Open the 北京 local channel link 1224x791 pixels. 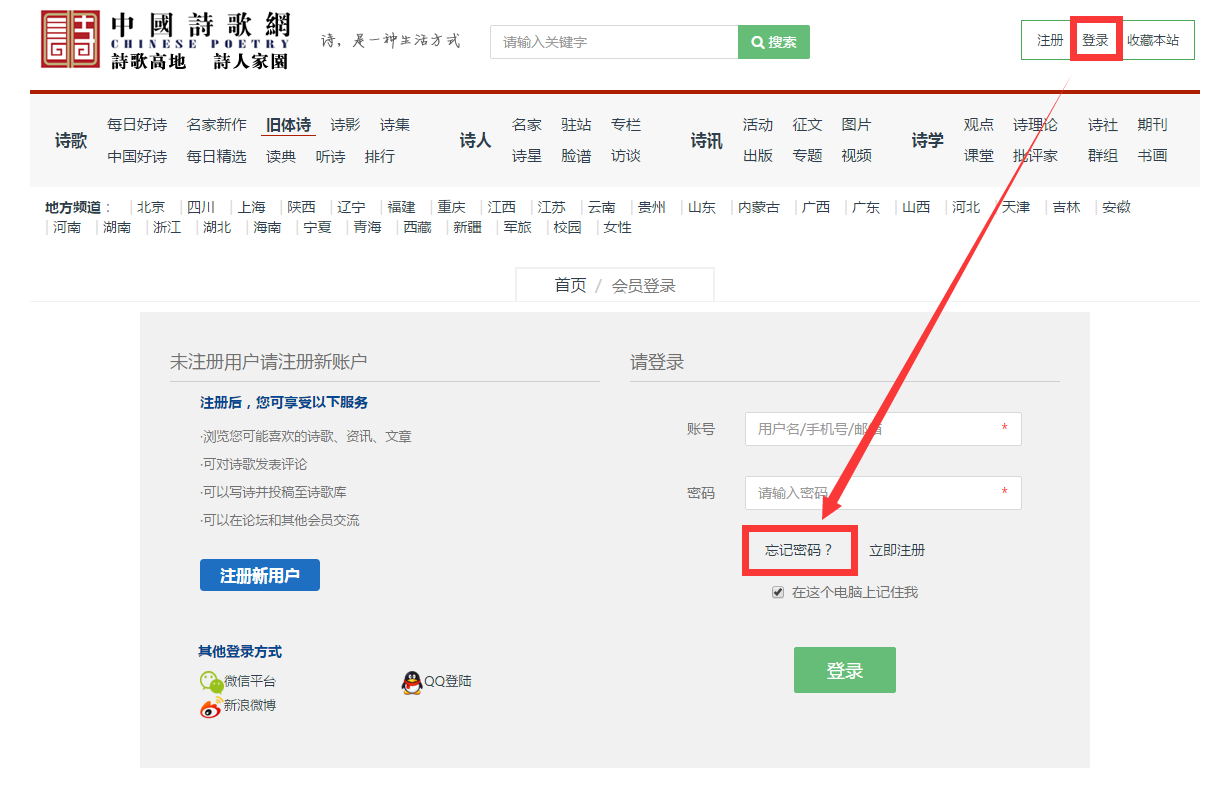coord(151,207)
